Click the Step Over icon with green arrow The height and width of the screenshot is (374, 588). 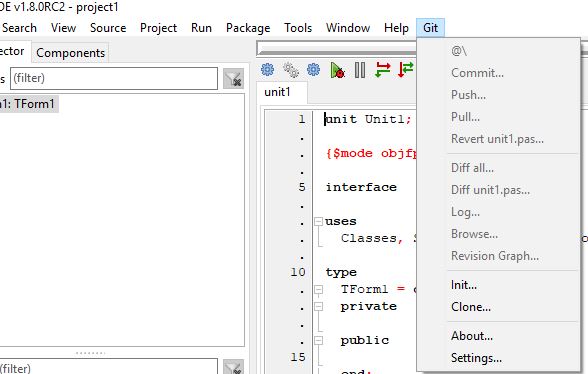[x=406, y=70]
